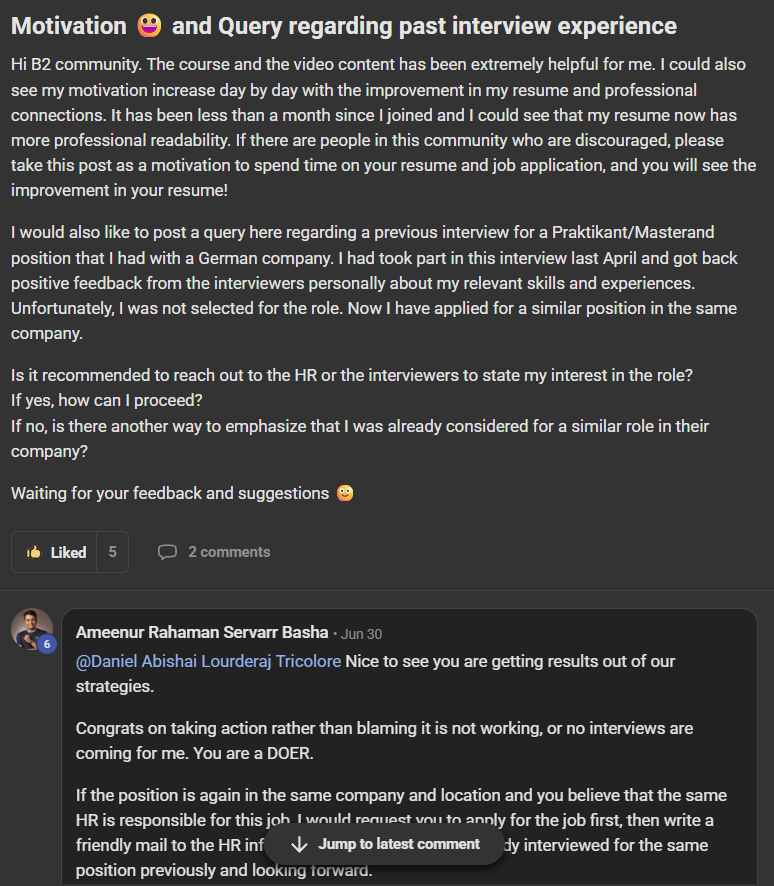Open Ameenur's profile picture avatar

click(31, 628)
